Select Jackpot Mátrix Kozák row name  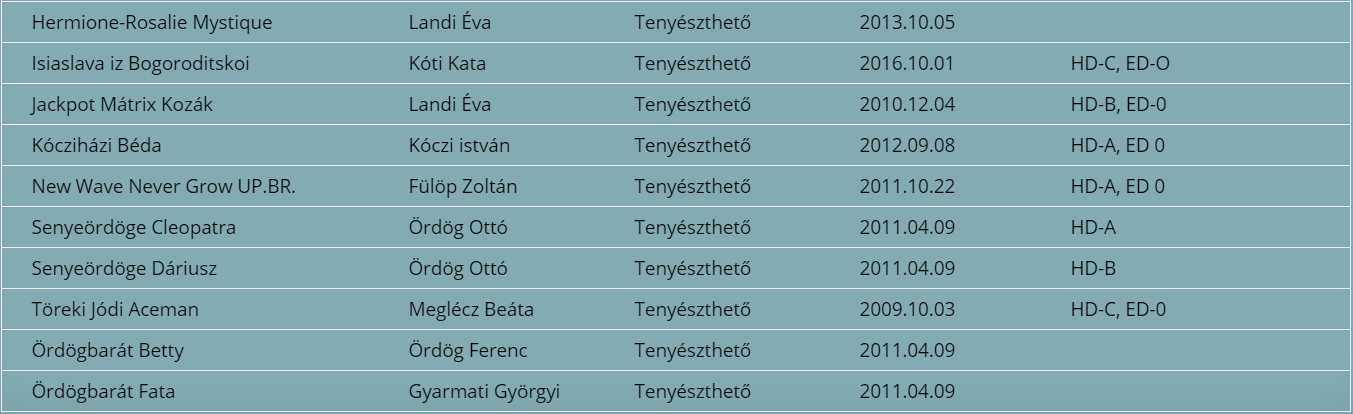(x=122, y=104)
